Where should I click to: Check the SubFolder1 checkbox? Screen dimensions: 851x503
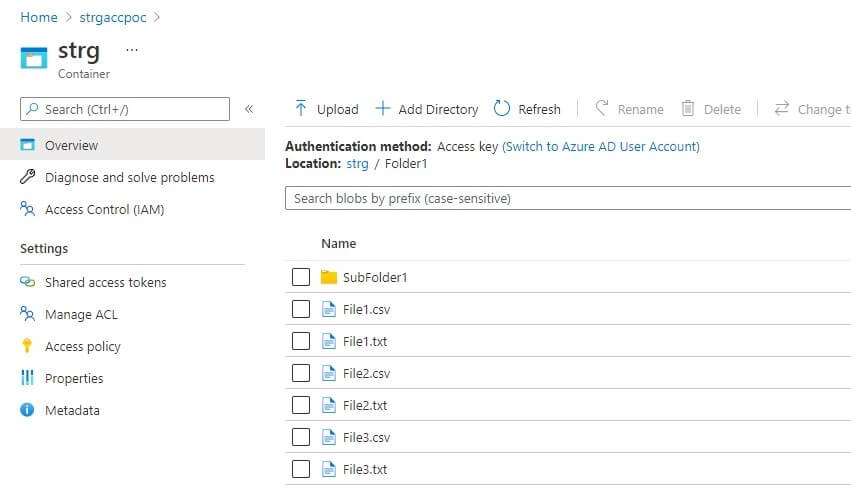(x=301, y=277)
